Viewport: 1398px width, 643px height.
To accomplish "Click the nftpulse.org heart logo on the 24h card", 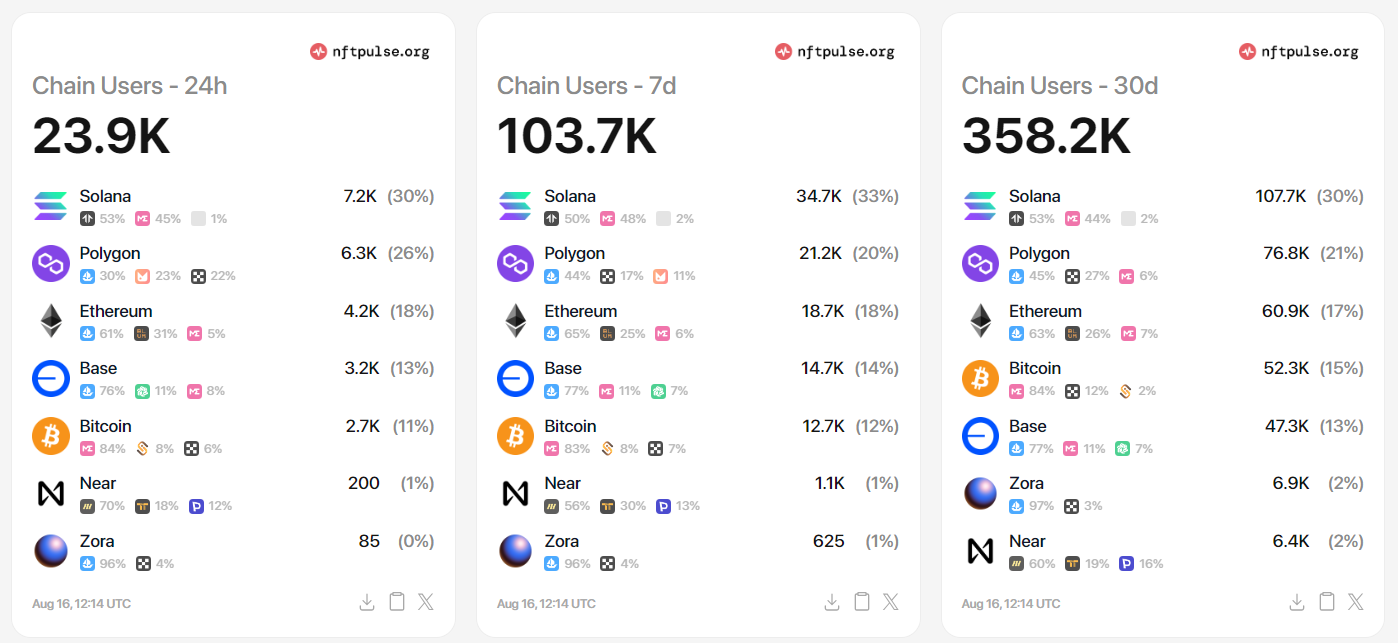I will [319, 51].
